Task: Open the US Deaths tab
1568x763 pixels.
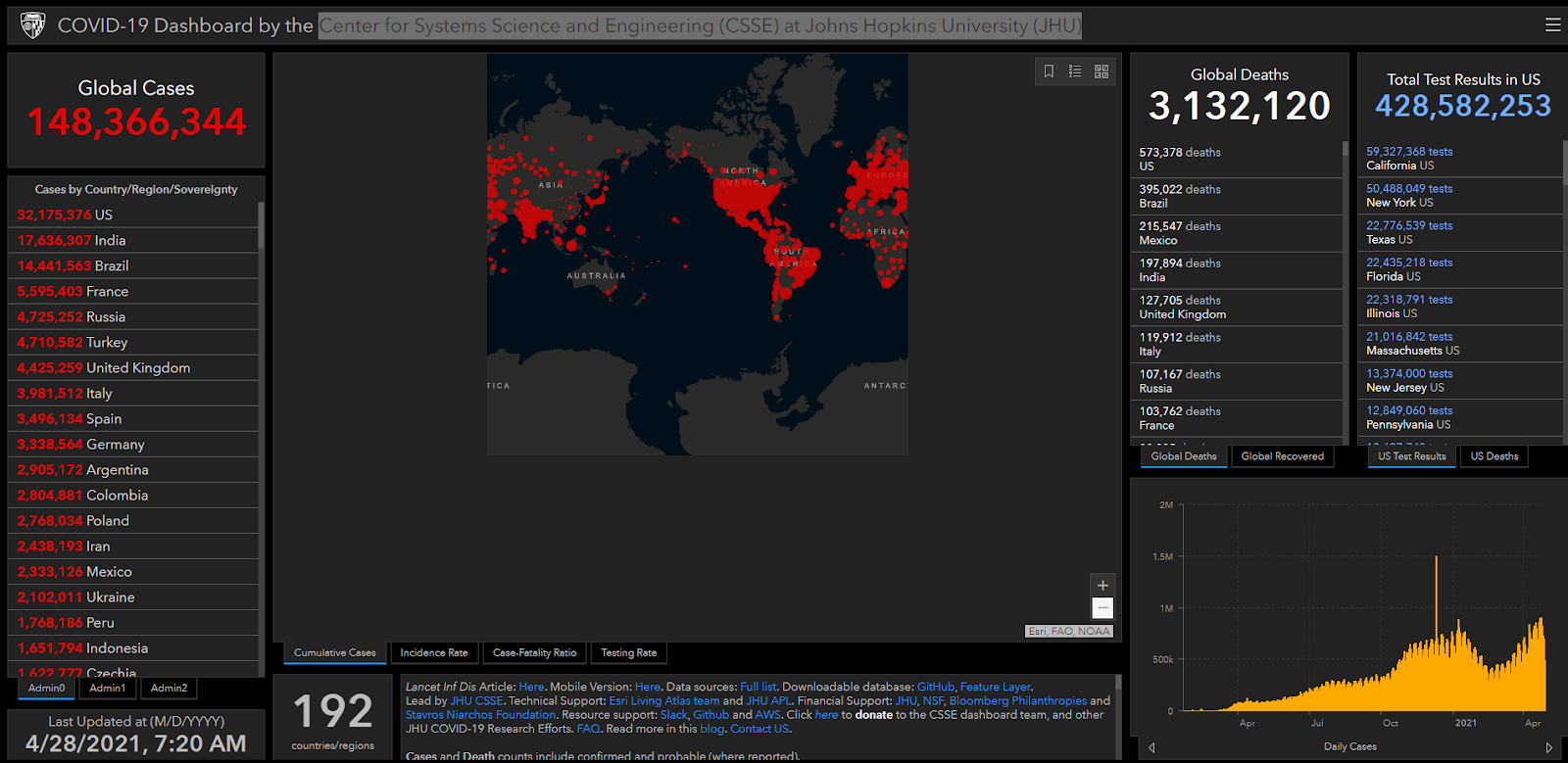Action: tap(1494, 456)
